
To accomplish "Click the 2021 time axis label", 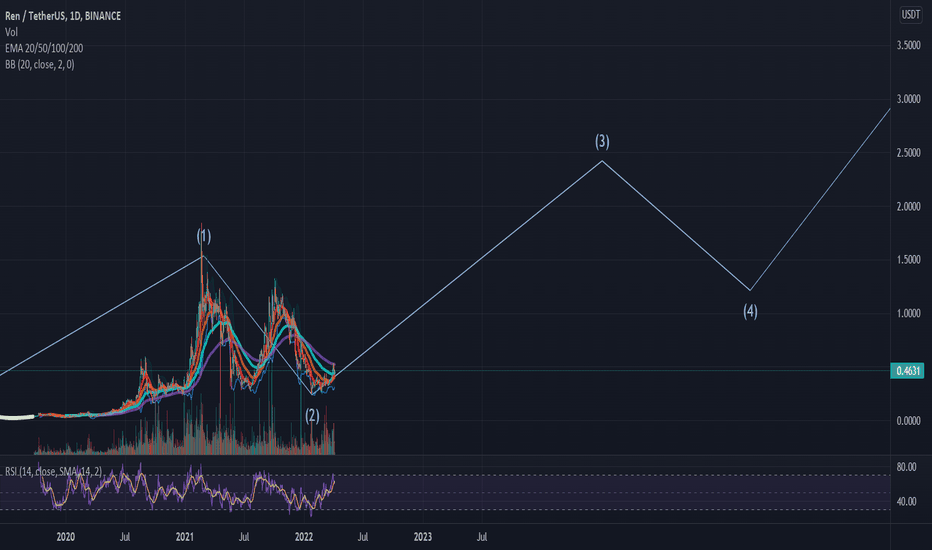I will tap(185, 537).
